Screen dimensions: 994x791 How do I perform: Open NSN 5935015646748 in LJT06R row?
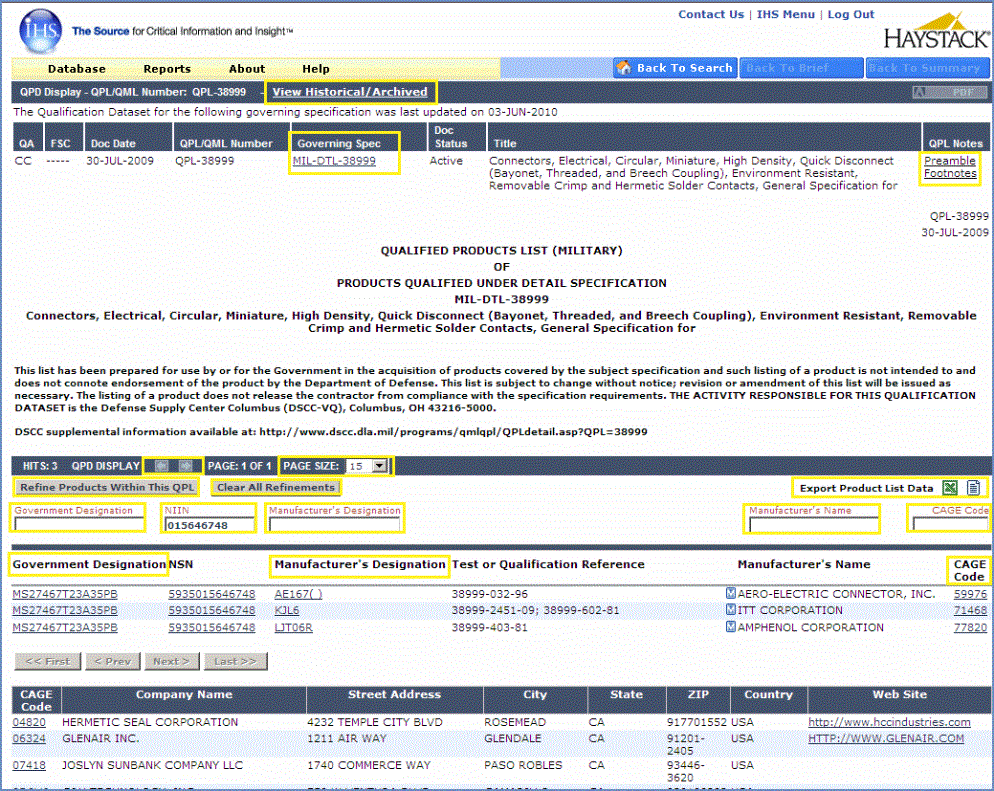pos(212,627)
